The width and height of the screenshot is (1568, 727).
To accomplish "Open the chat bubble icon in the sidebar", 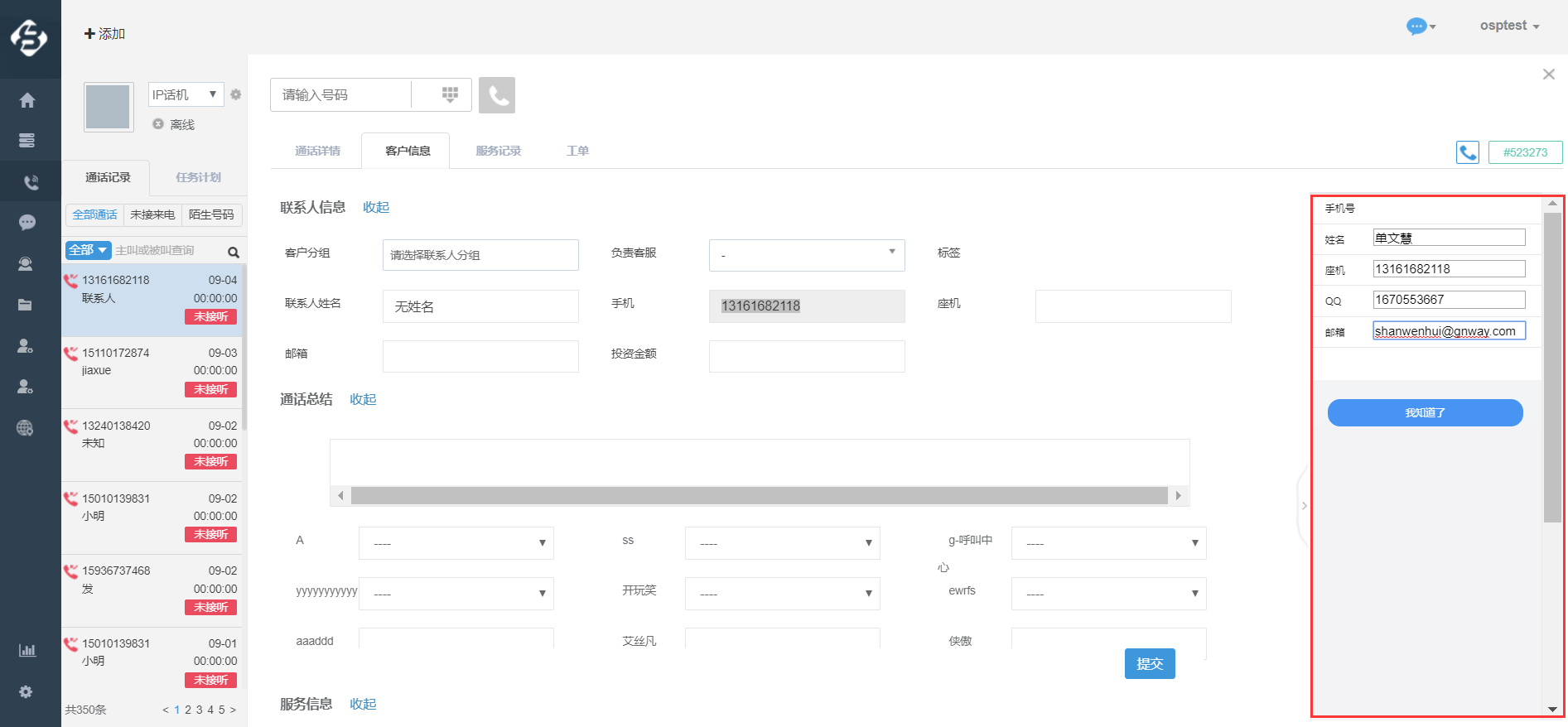I will pyautogui.click(x=27, y=223).
